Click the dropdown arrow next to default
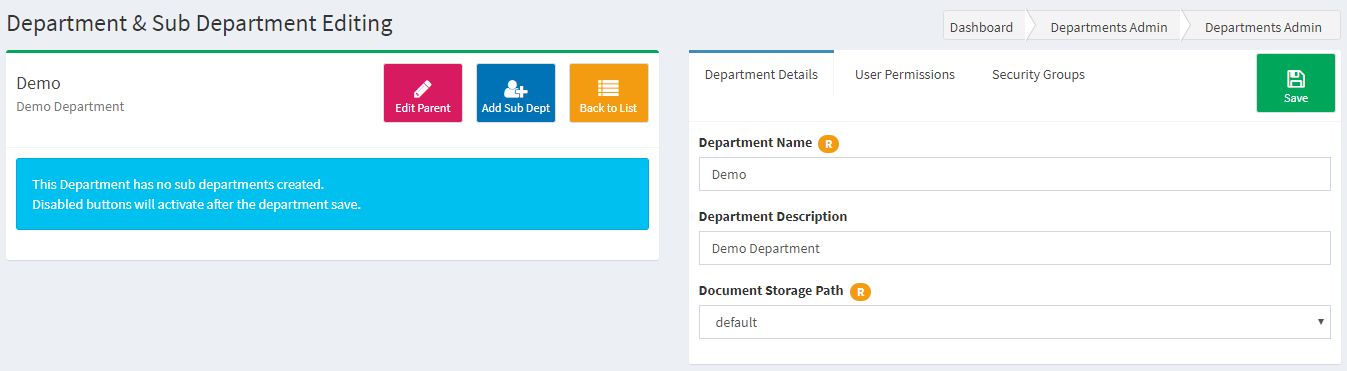Viewport: 1347px width, 371px height. coord(1321,322)
